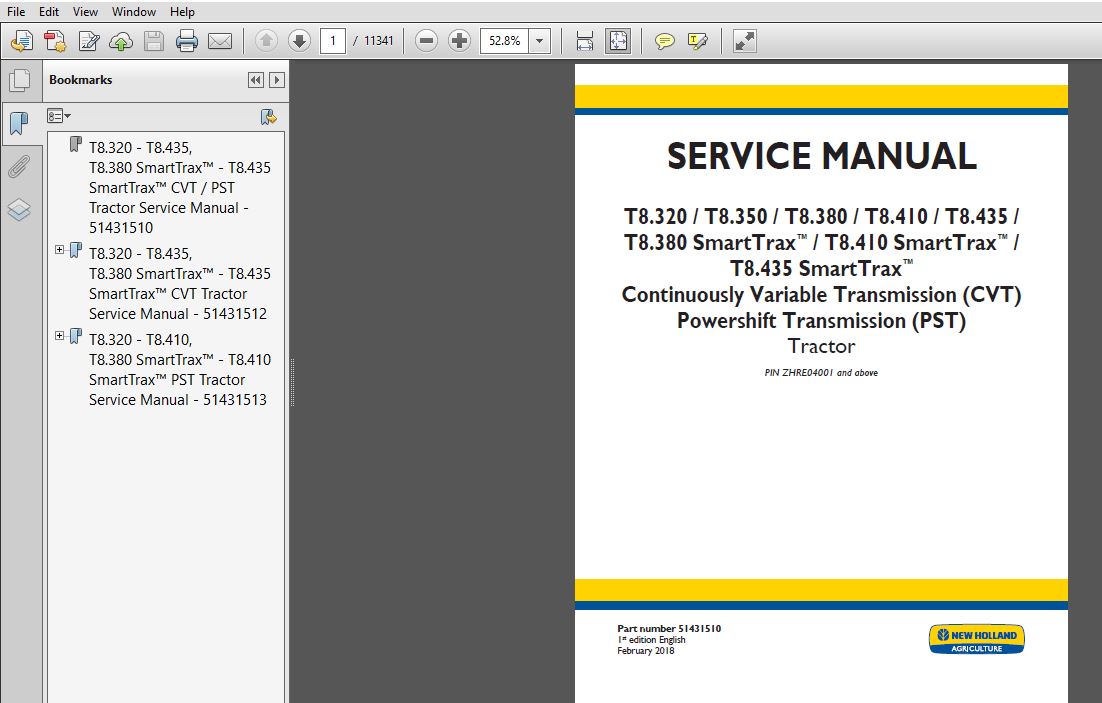Go to next page arrow
The width and height of the screenshot is (1102, 703).
pyautogui.click(x=299, y=41)
